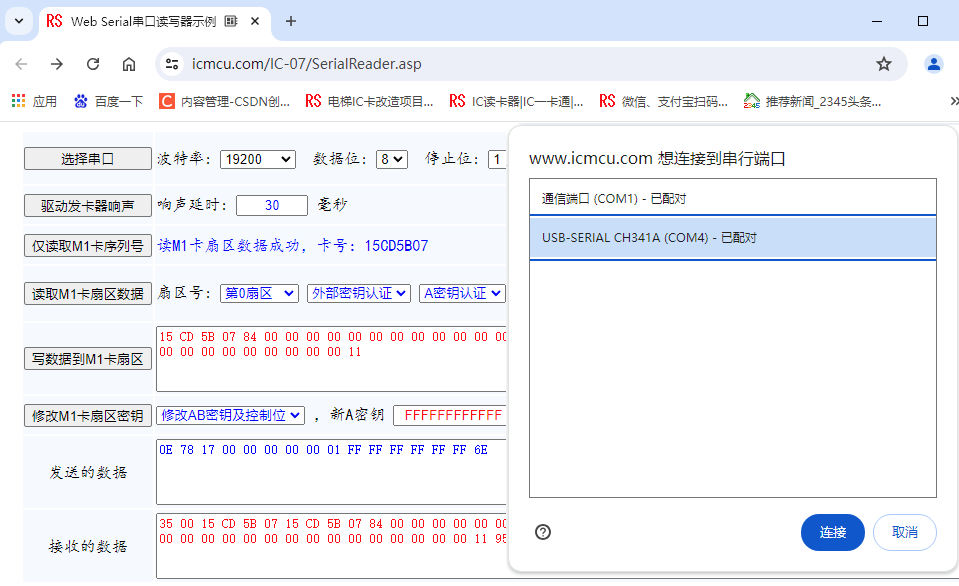The width and height of the screenshot is (959, 586).
Task: Click the 响声延时 input field with 30
Action: click(272, 205)
